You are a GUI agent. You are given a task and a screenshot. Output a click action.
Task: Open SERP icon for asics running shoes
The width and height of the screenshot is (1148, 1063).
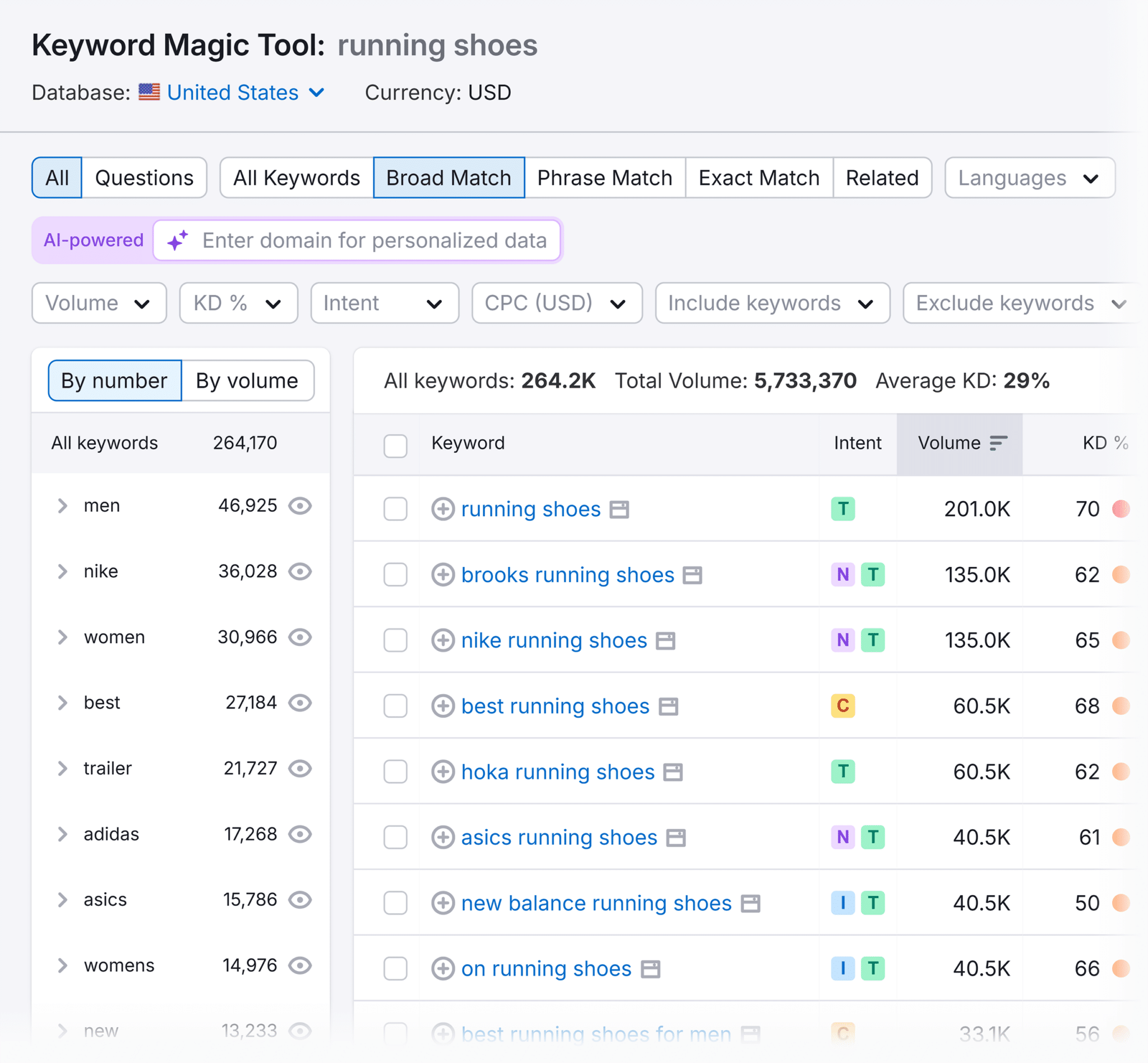676,838
